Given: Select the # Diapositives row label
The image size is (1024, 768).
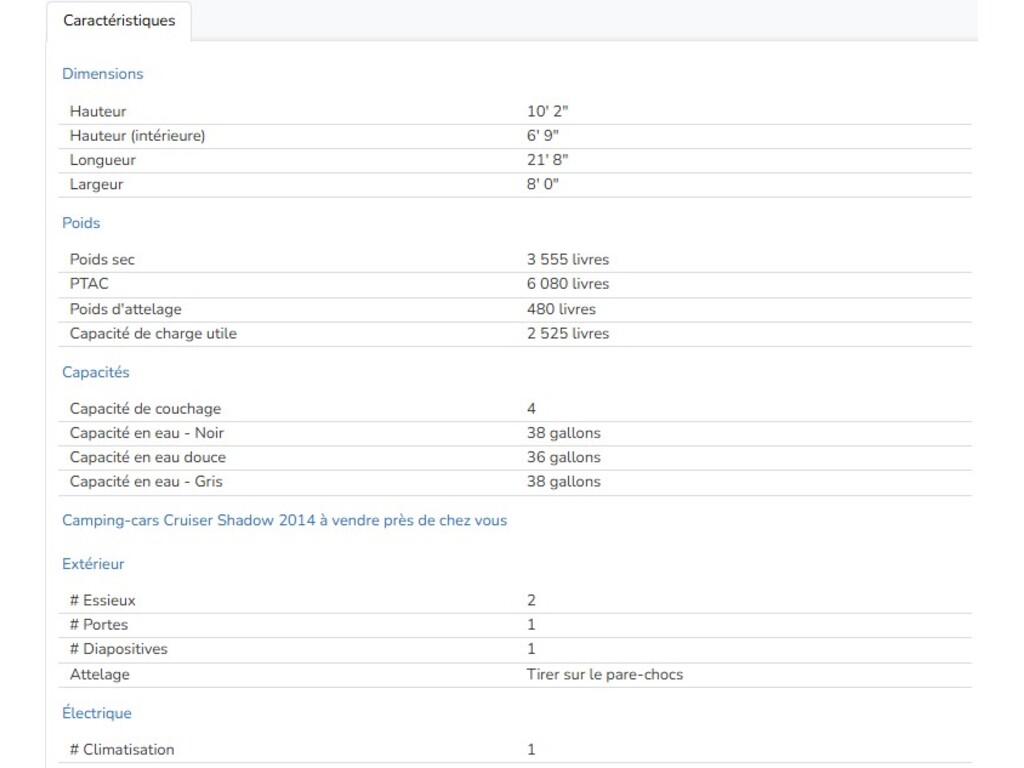Looking at the screenshot, I should pyautogui.click(x=118, y=649).
